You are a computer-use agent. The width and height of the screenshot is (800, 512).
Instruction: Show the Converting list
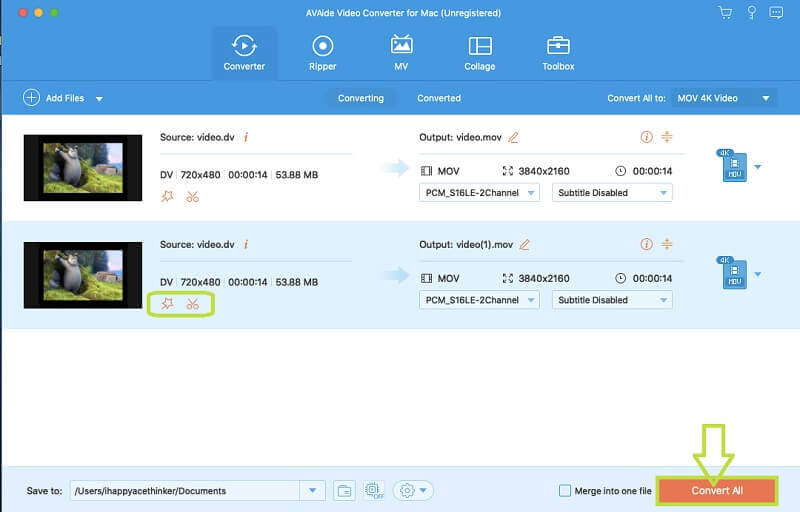(x=361, y=98)
